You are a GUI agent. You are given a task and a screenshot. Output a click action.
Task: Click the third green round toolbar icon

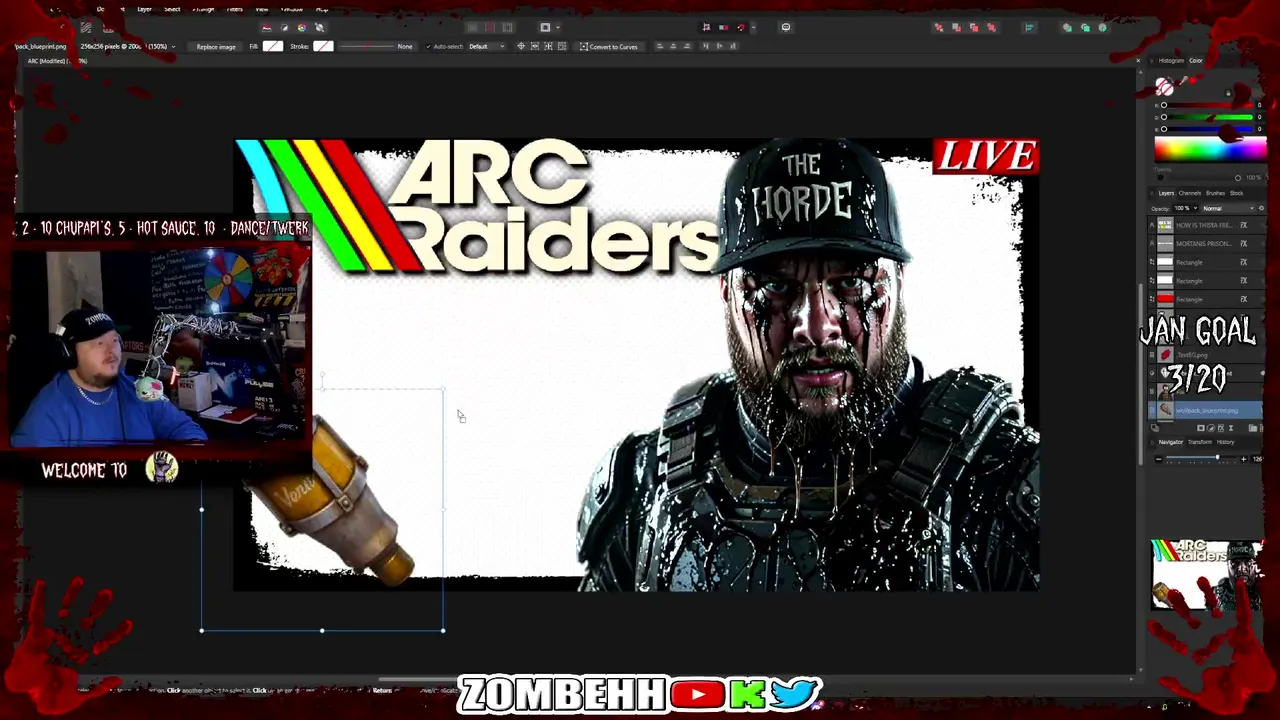click(1103, 27)
